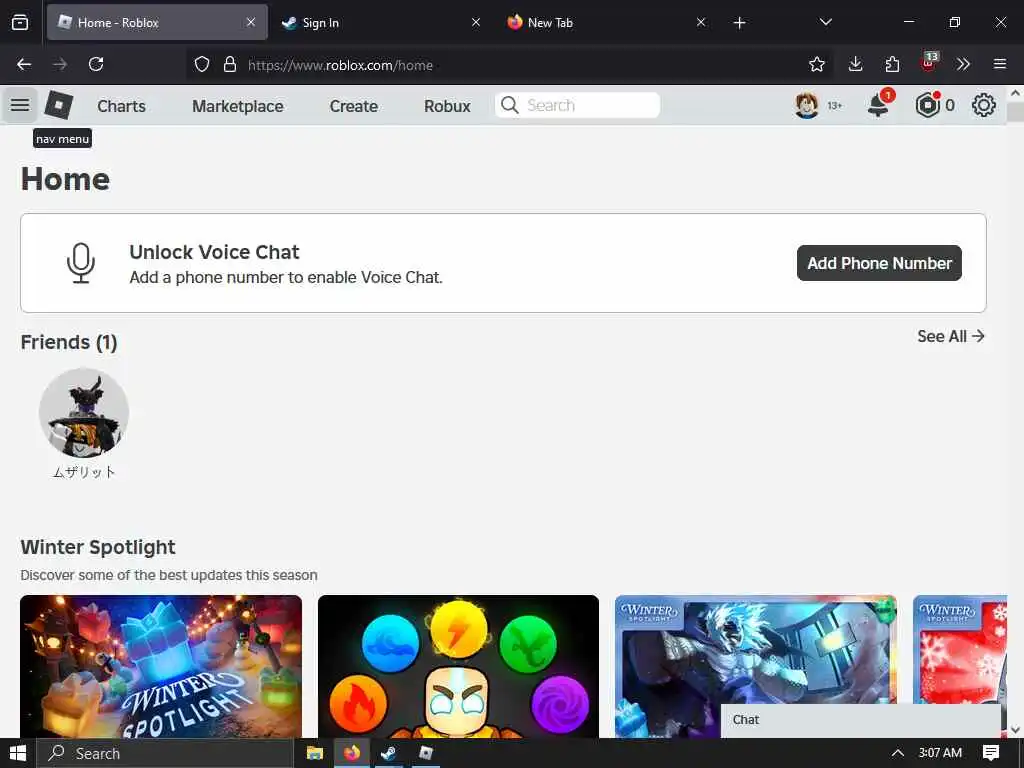
Task: Open Steam from the taskbar
Action: (x=389, y=753)
